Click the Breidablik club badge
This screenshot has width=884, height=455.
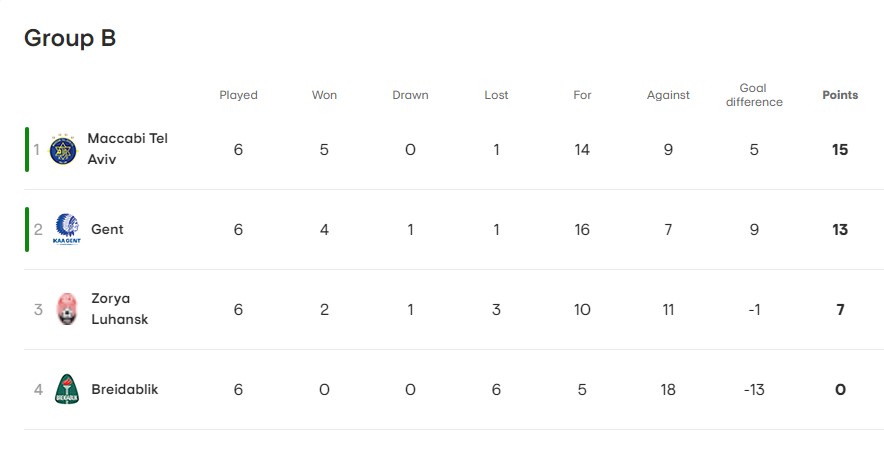click(66, 390)
